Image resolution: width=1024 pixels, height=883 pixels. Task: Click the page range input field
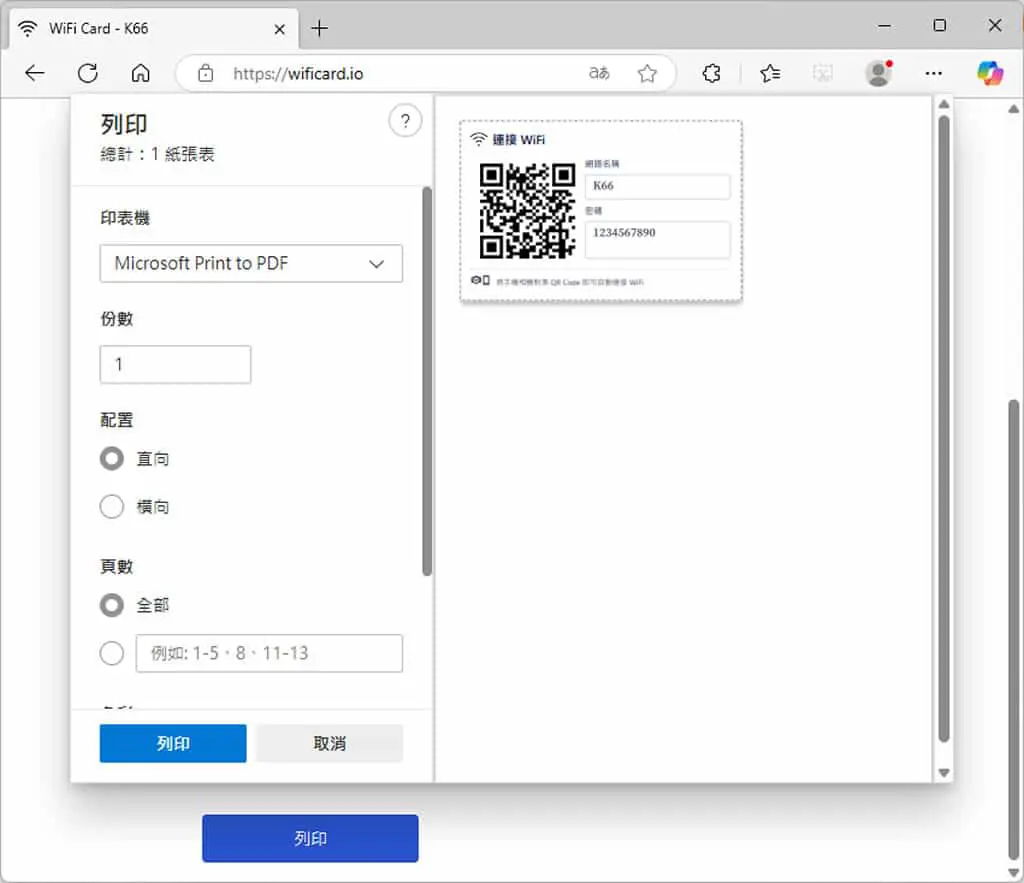click(x=269, y=653)
